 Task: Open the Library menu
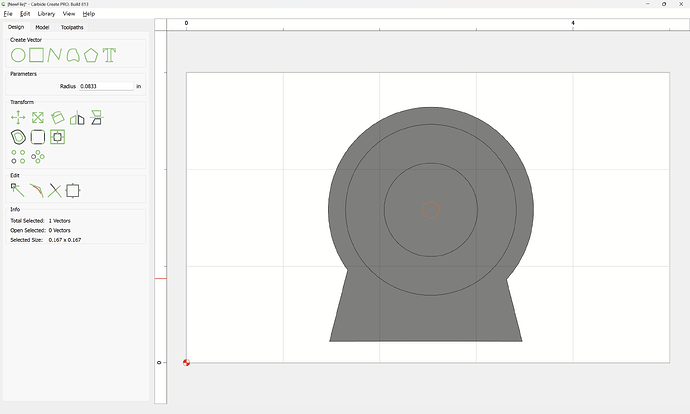pos(46,14)
